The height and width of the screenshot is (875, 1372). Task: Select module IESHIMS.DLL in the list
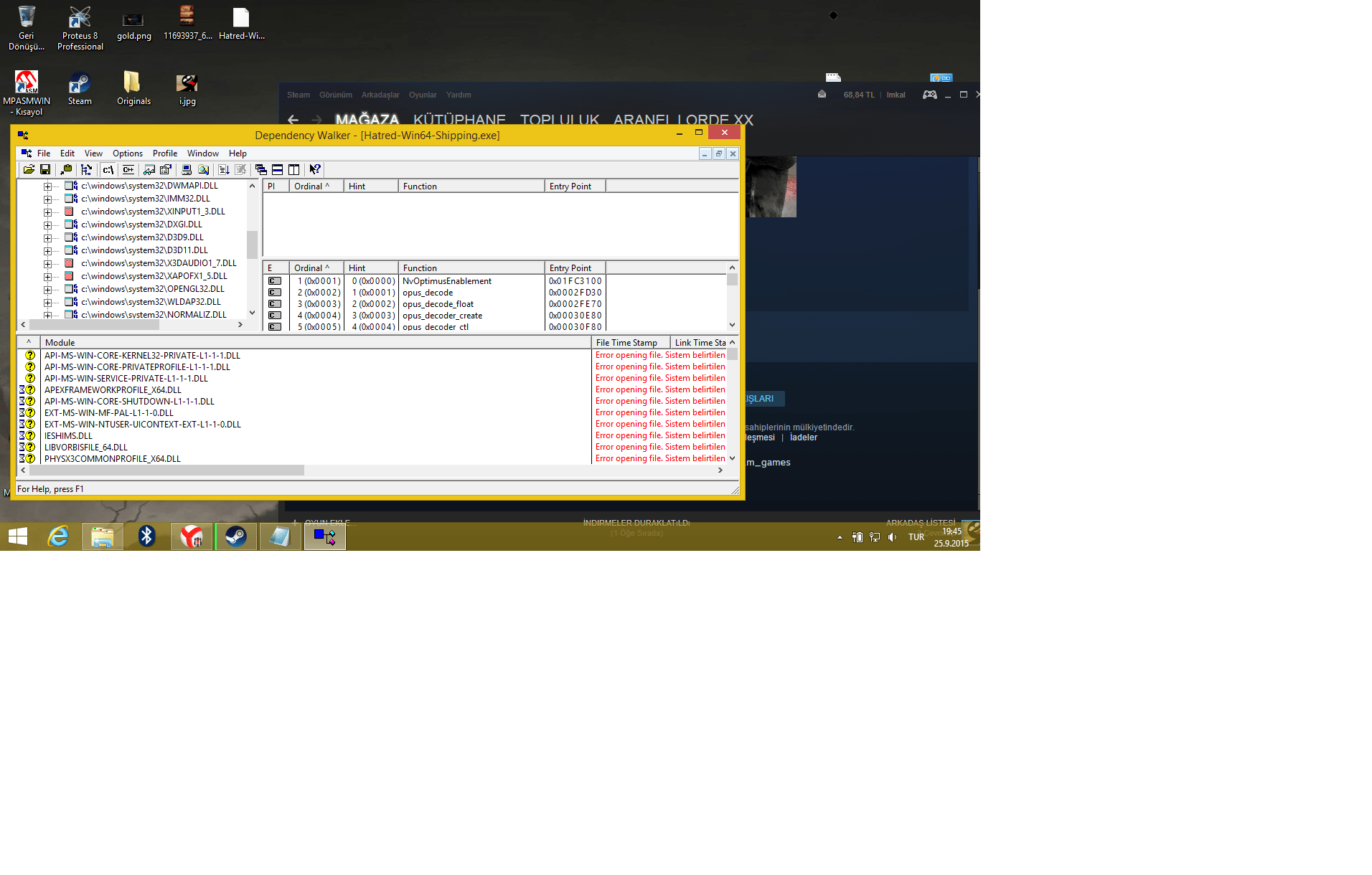68,436
